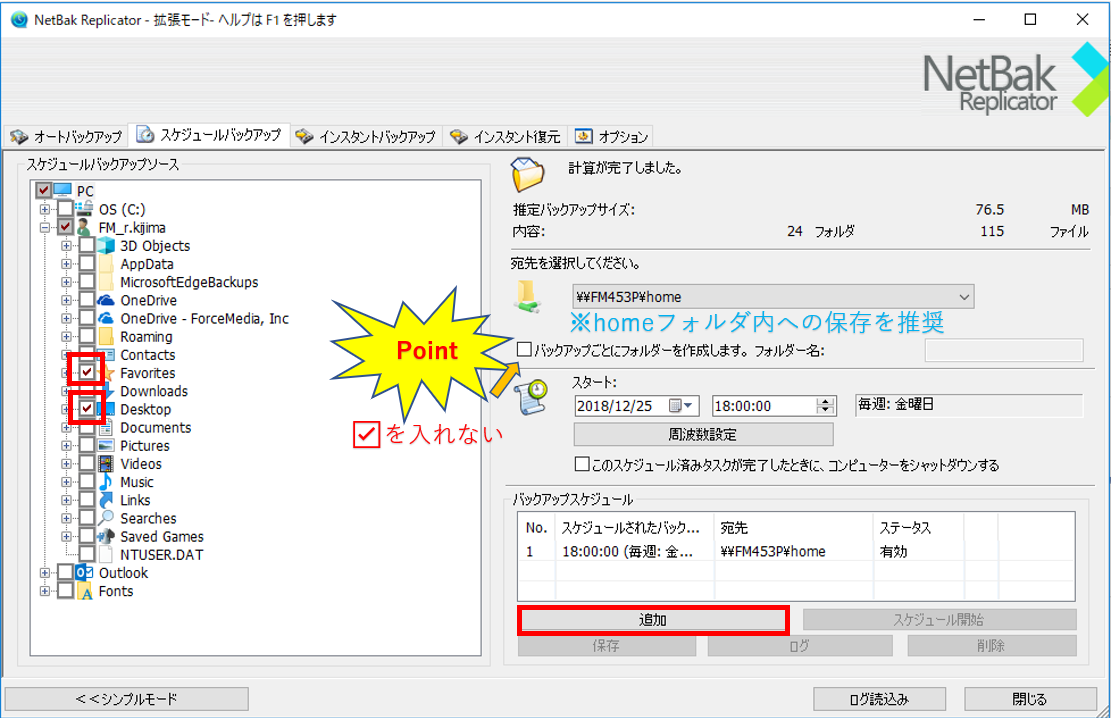Open the destination \\FM453P\home dropdown
This screenshot has width=1112, height=718.
click(963, 297)
